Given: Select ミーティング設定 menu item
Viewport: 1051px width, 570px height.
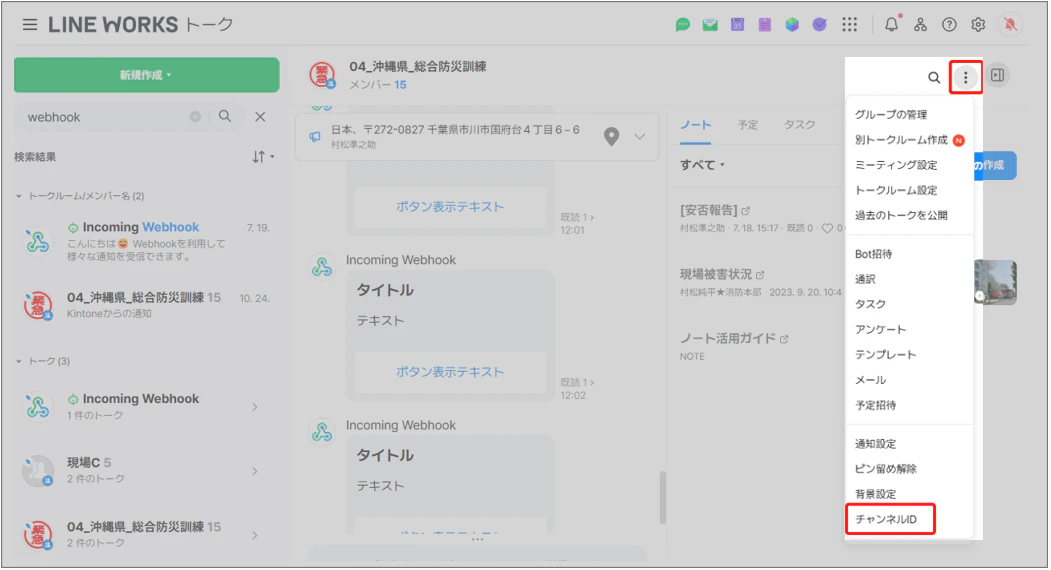Looking at the screenshot, I should coord(896,165).
